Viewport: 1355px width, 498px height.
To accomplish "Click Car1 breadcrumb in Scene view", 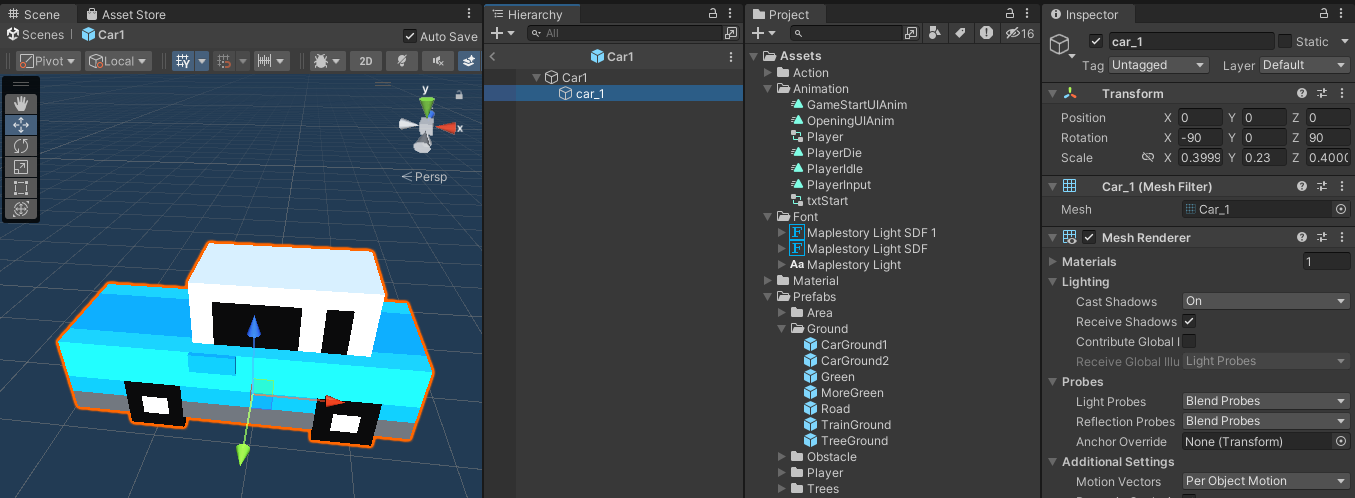I will point(103,35).
